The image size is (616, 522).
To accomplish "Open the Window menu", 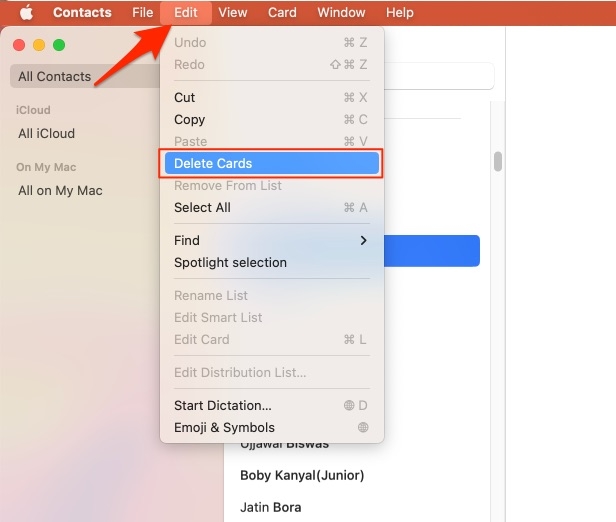I will [x=341, y=13].
